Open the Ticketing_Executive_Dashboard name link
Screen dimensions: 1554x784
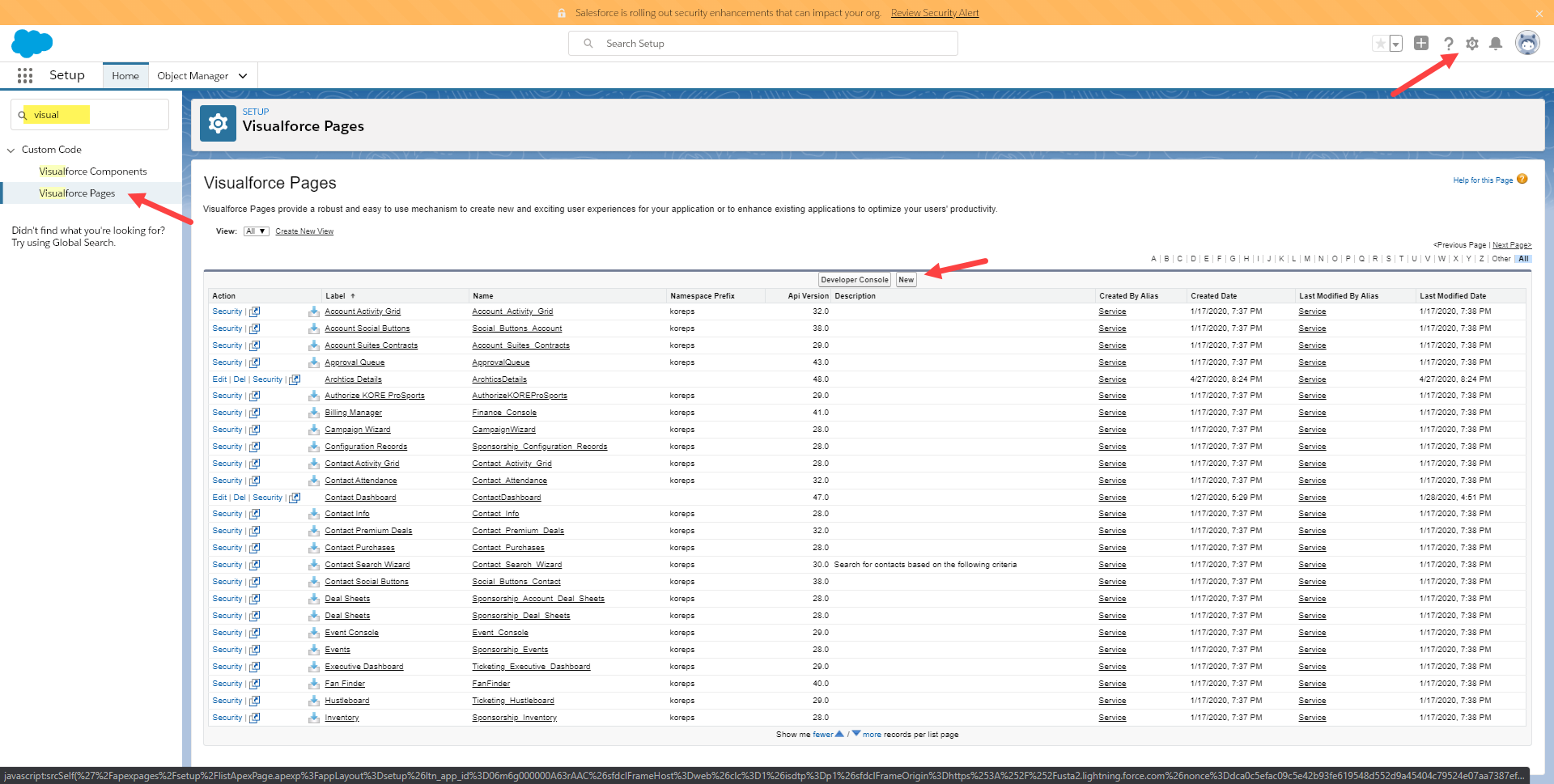coord(531,667)
